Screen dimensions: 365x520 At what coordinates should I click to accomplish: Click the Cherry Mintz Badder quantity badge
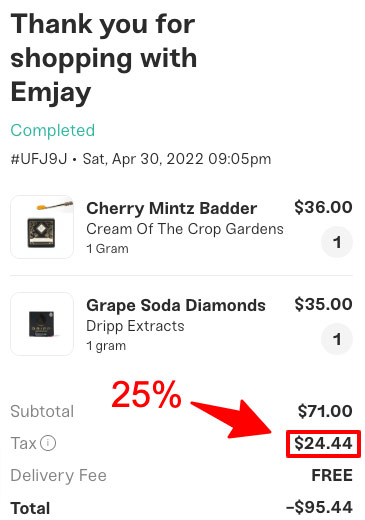pyautogui.click(x=337, y=242)
